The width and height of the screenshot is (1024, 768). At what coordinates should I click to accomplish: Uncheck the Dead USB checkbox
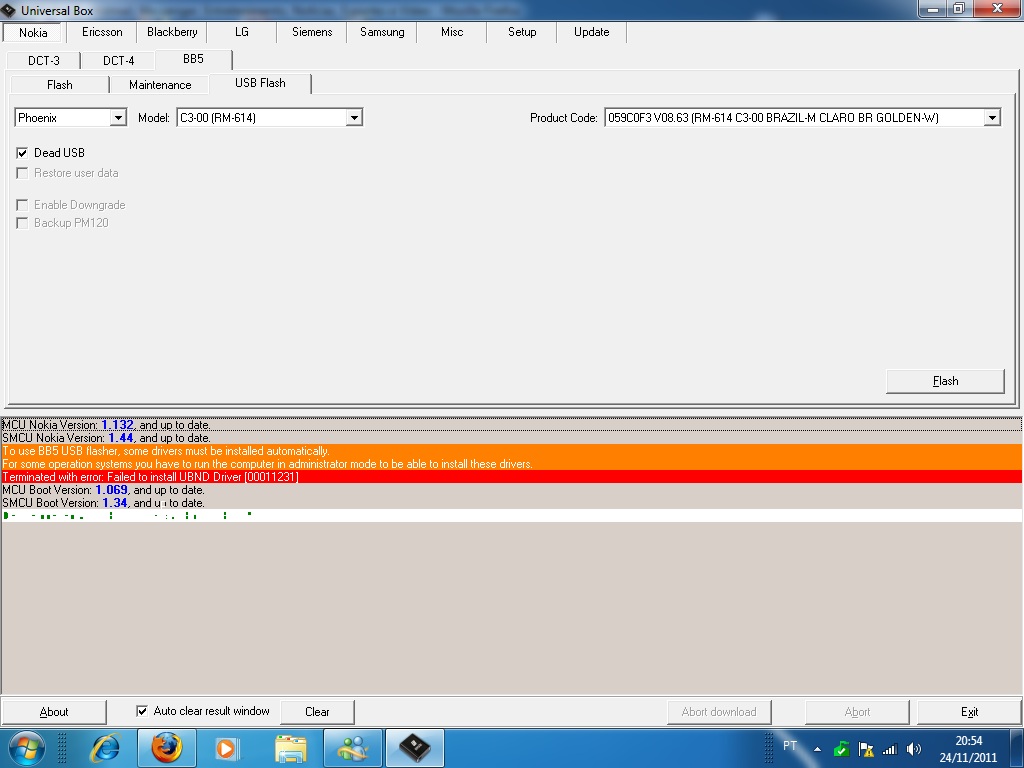pos(22,153)
